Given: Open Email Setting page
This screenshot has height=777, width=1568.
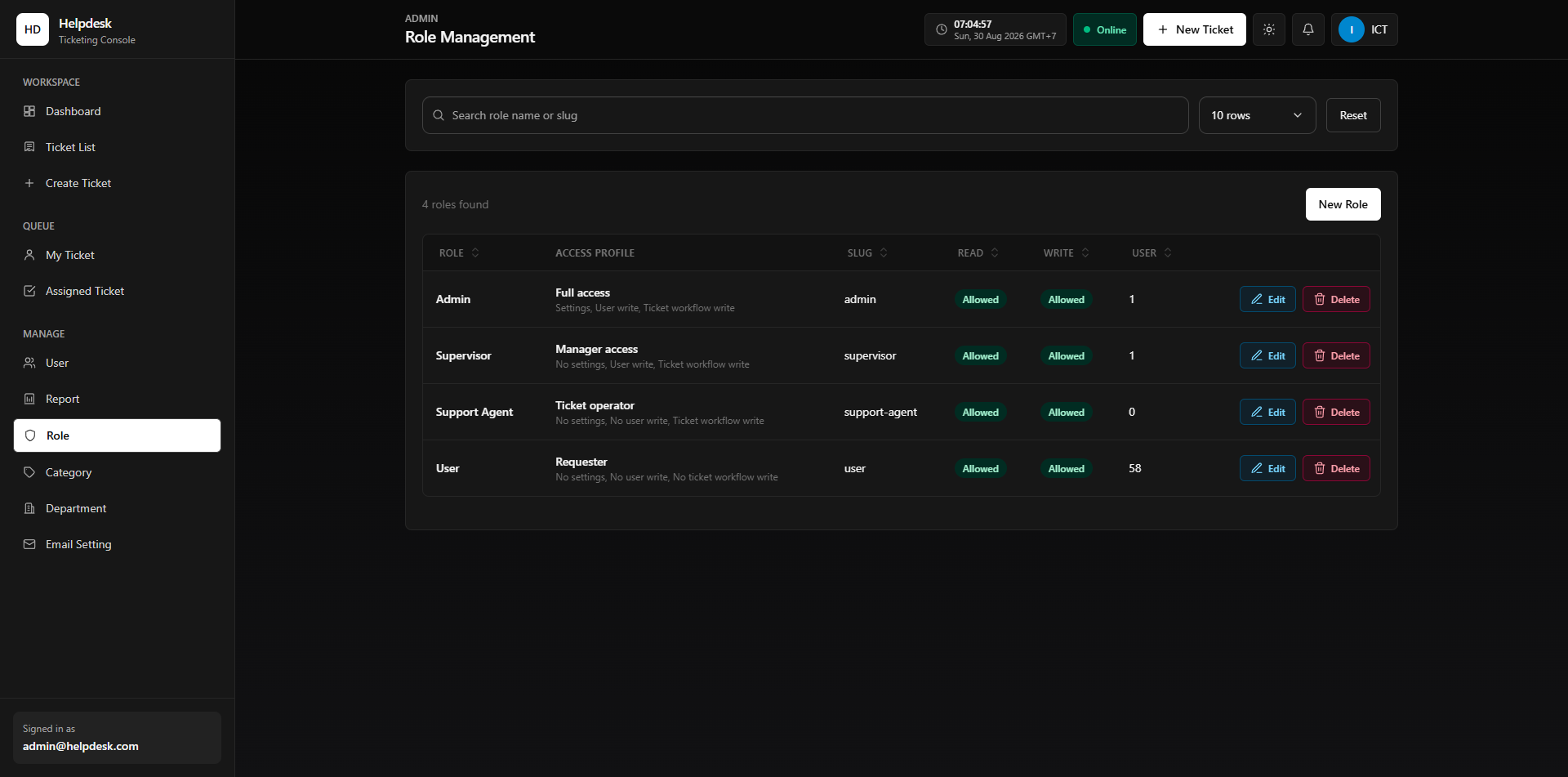Looking at the screenshot, I should coord(117,544).
